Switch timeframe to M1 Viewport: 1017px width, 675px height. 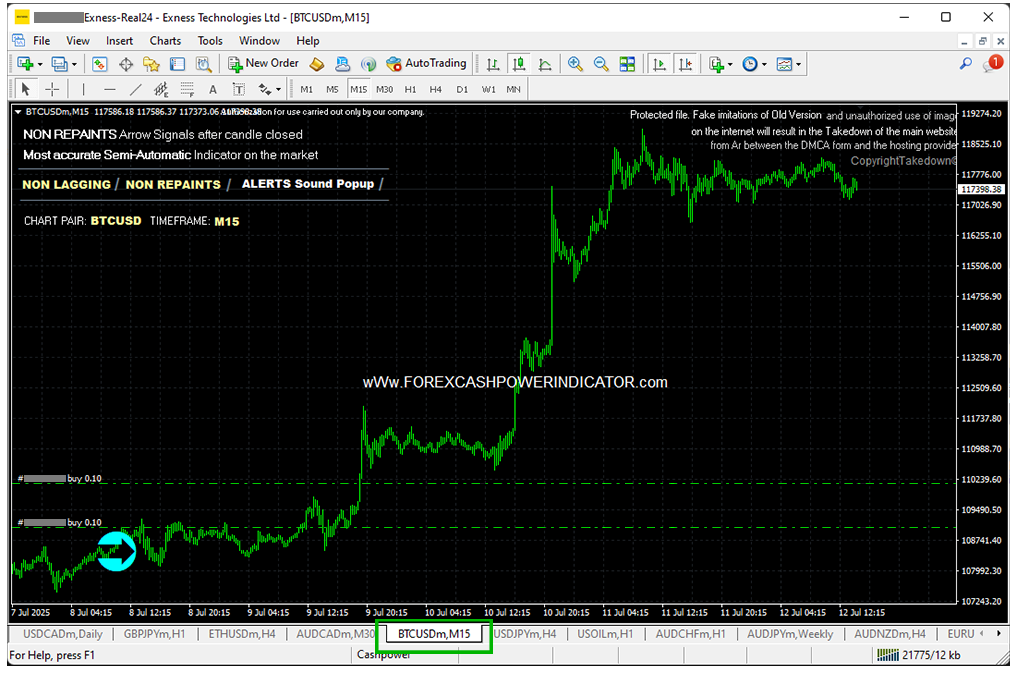tap(307, 89)
